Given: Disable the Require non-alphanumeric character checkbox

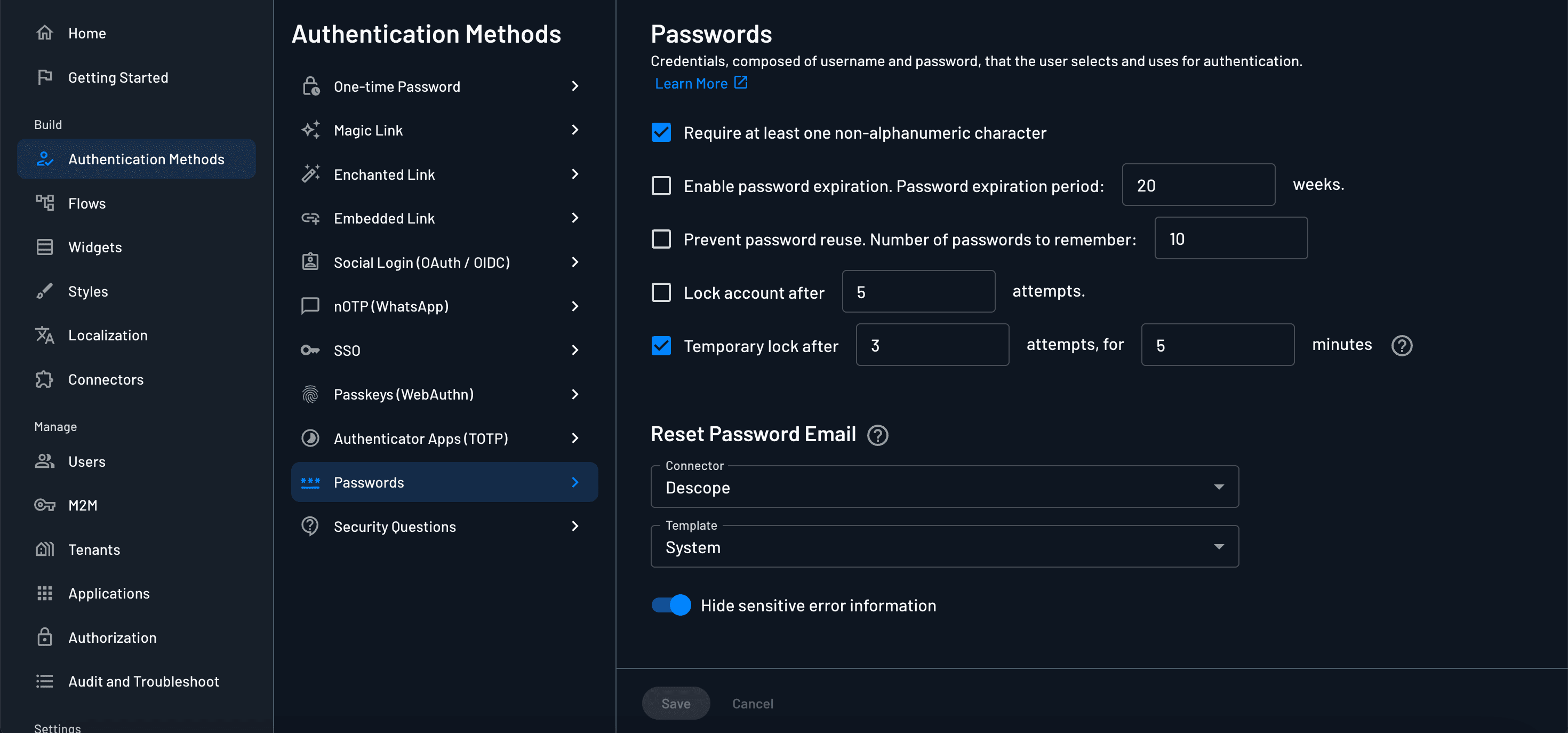Looking at the screenshot, I should point(661,132).
